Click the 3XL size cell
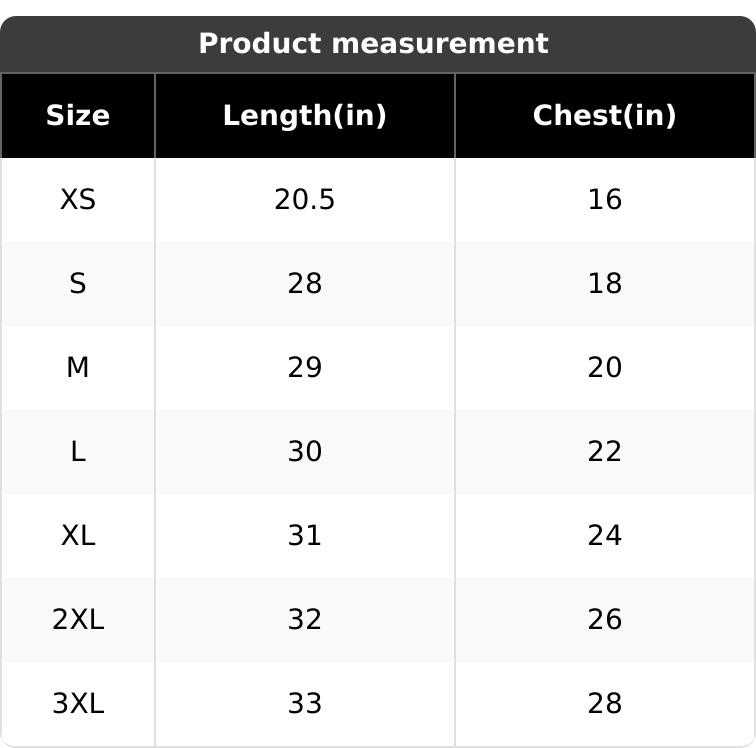Screen dimensions: 756x748 click(78, 704)
